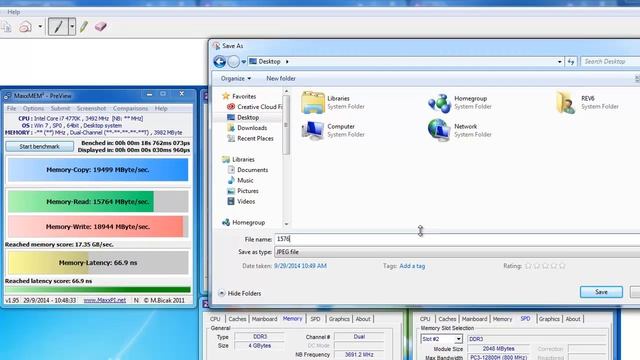The image size is (640, 360).
Task: Click the send snip mail icon
Action: coord(25,27)
